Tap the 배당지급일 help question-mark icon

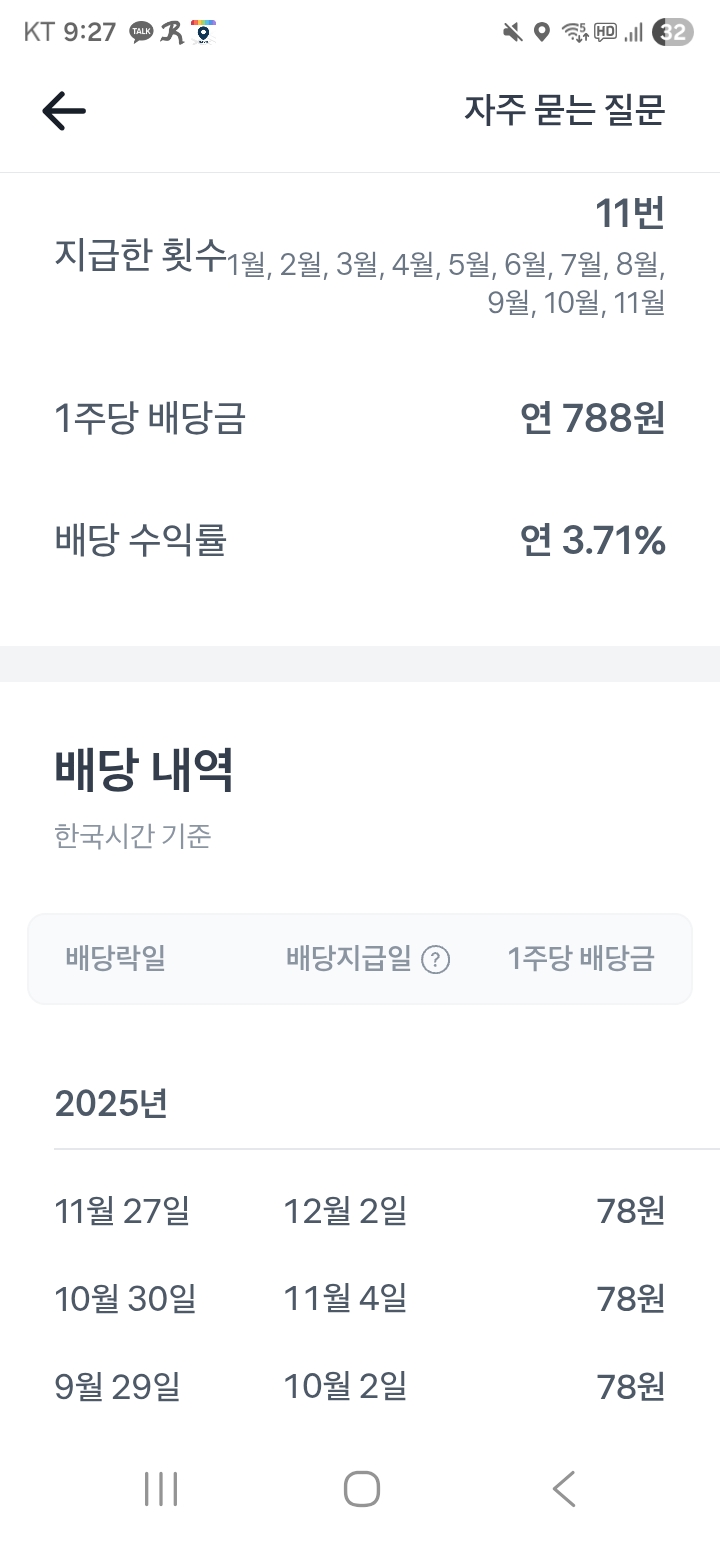[435, 960]
